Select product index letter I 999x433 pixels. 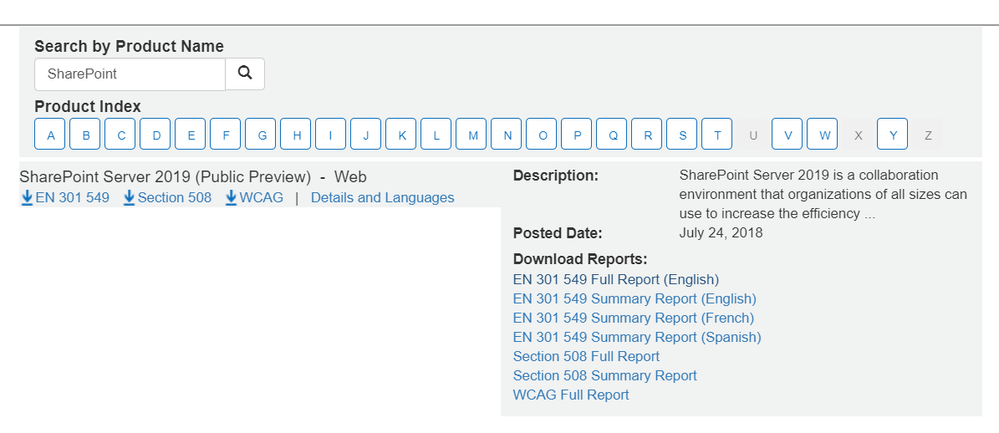point(331,134)
